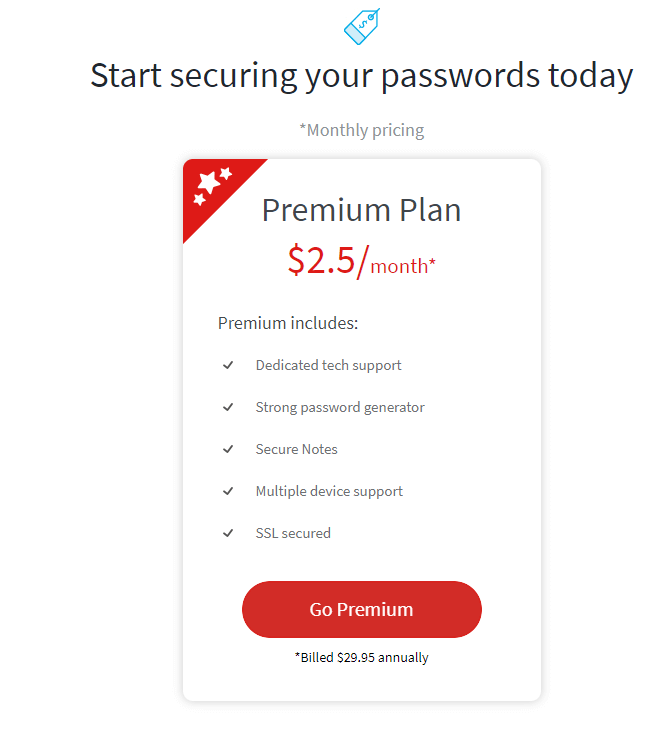Image resolution: width=665 pixels, height=747 pixels.
Task: Click the Monthly pricing subtitle
Action: 362,130
